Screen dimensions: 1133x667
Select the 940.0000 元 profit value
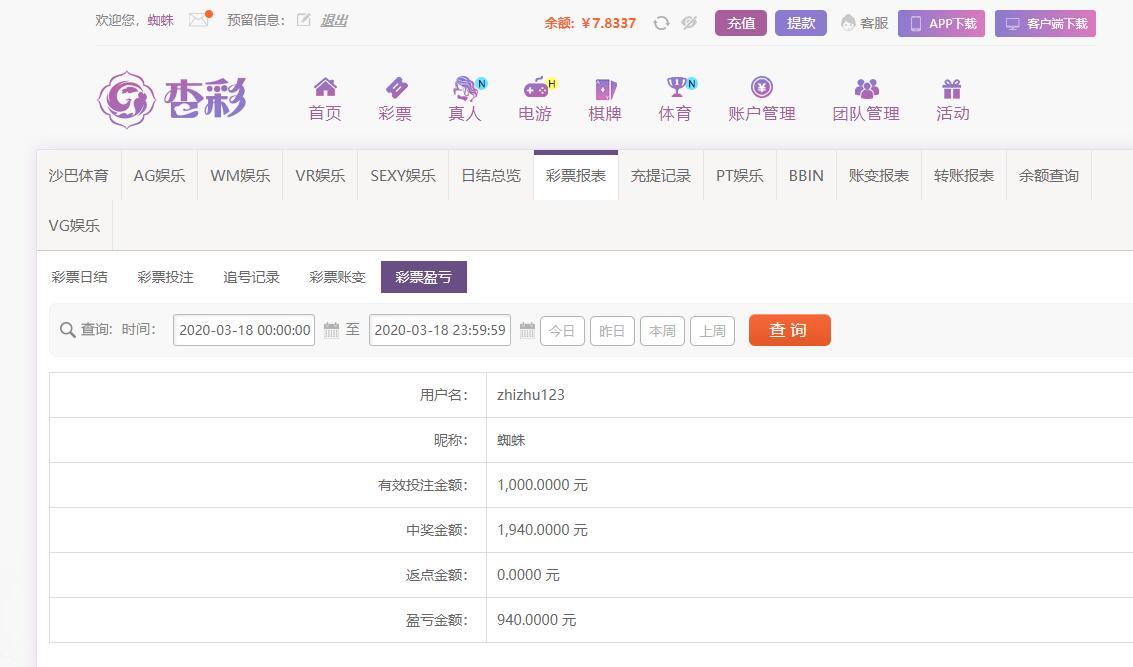pos(536,619)
